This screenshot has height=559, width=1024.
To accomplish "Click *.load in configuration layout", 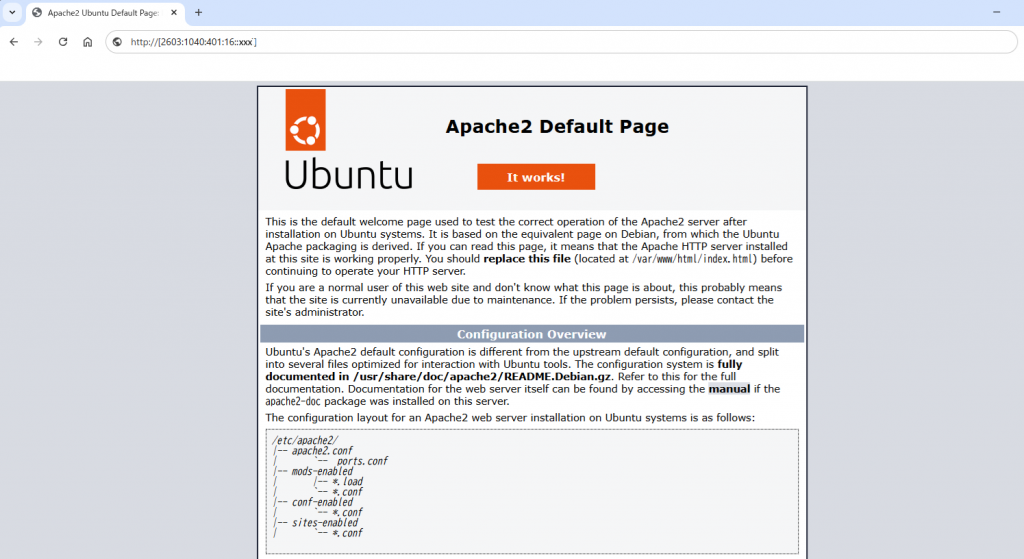I will (x=347, y=481).
